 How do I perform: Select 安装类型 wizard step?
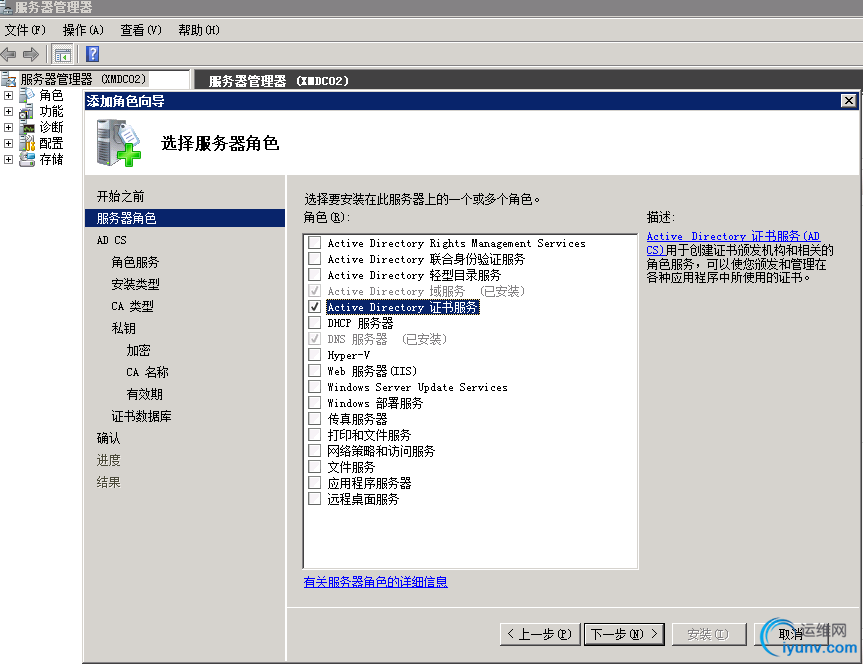pyautogui.click(x=135, y=284)
